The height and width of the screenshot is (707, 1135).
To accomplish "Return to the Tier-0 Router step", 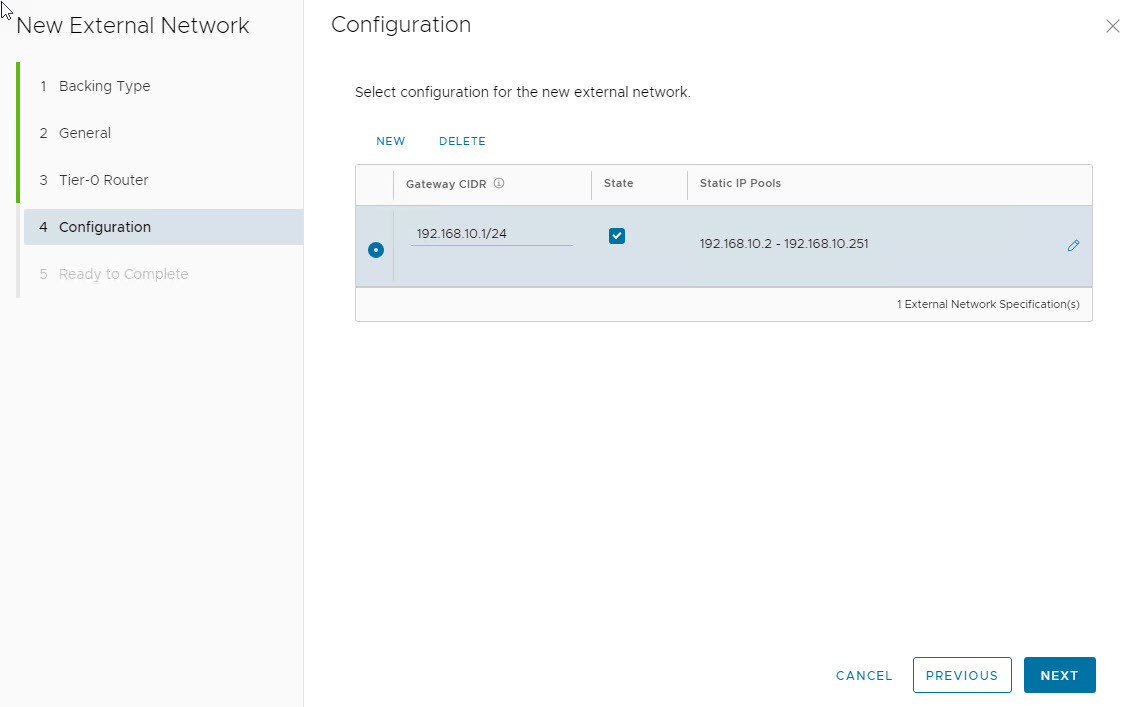I will [103, 180].
